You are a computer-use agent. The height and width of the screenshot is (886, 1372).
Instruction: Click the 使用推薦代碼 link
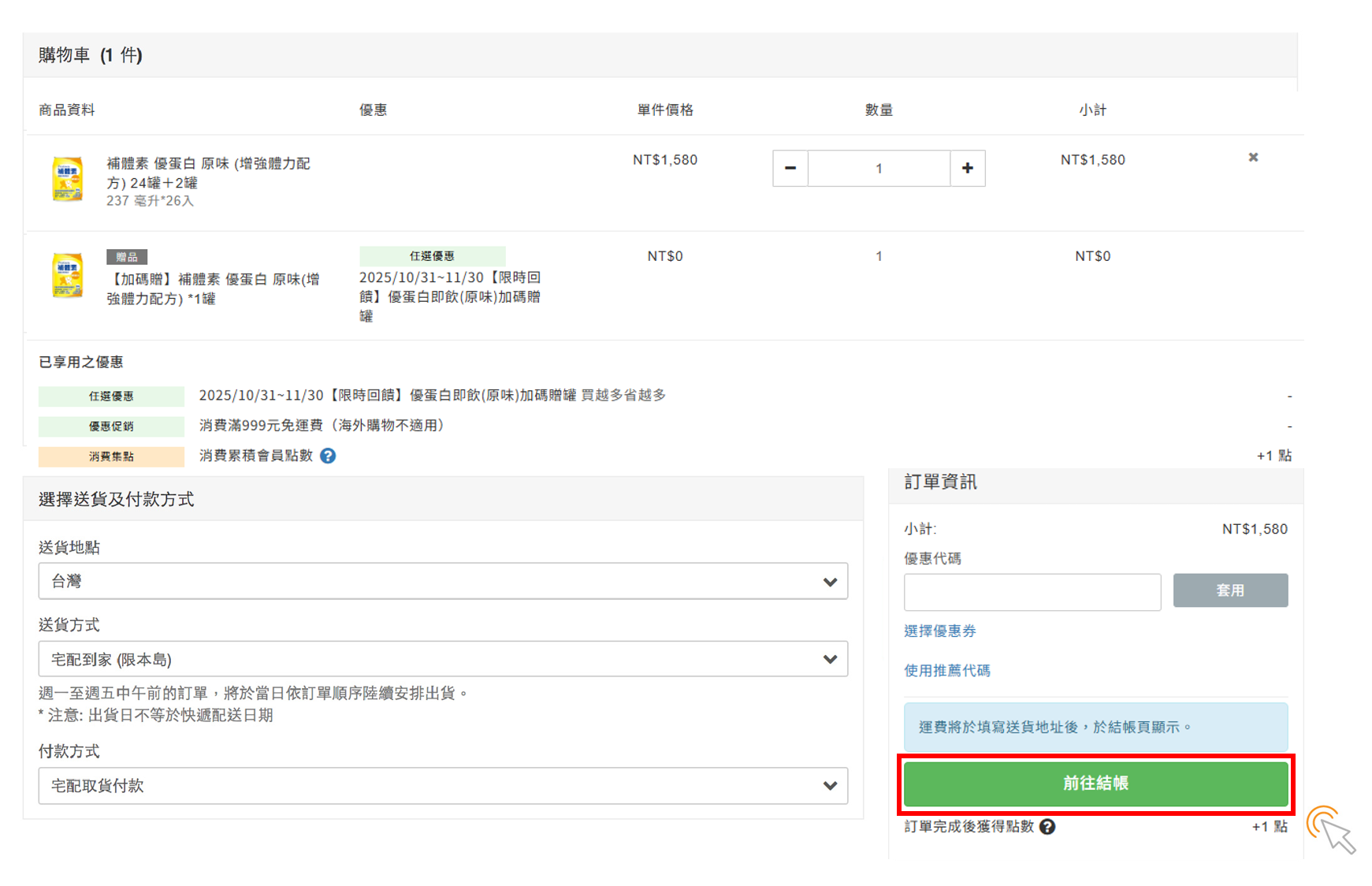(946, 671)
